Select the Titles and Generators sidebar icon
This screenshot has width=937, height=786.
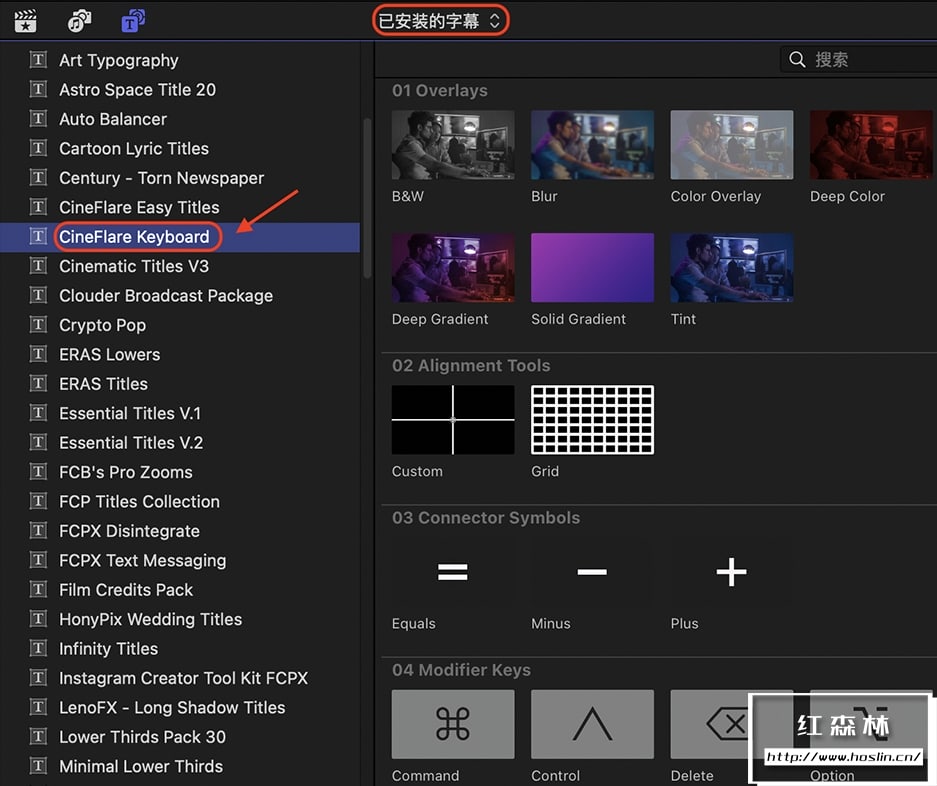[132, 20]
